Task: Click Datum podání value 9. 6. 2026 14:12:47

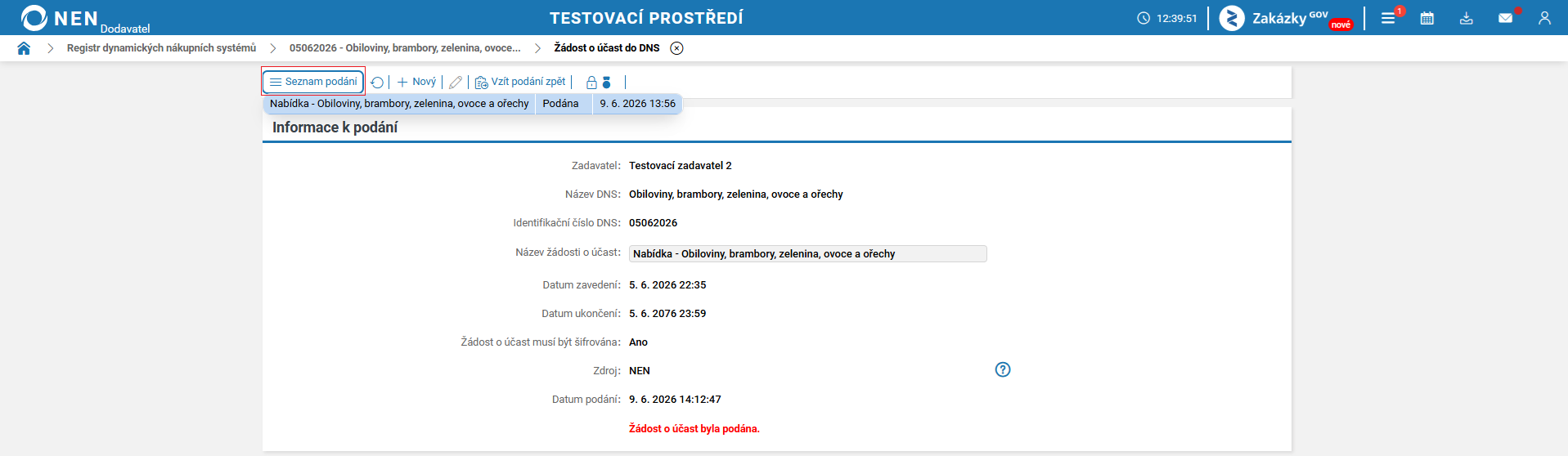Action: click(675, 400)
